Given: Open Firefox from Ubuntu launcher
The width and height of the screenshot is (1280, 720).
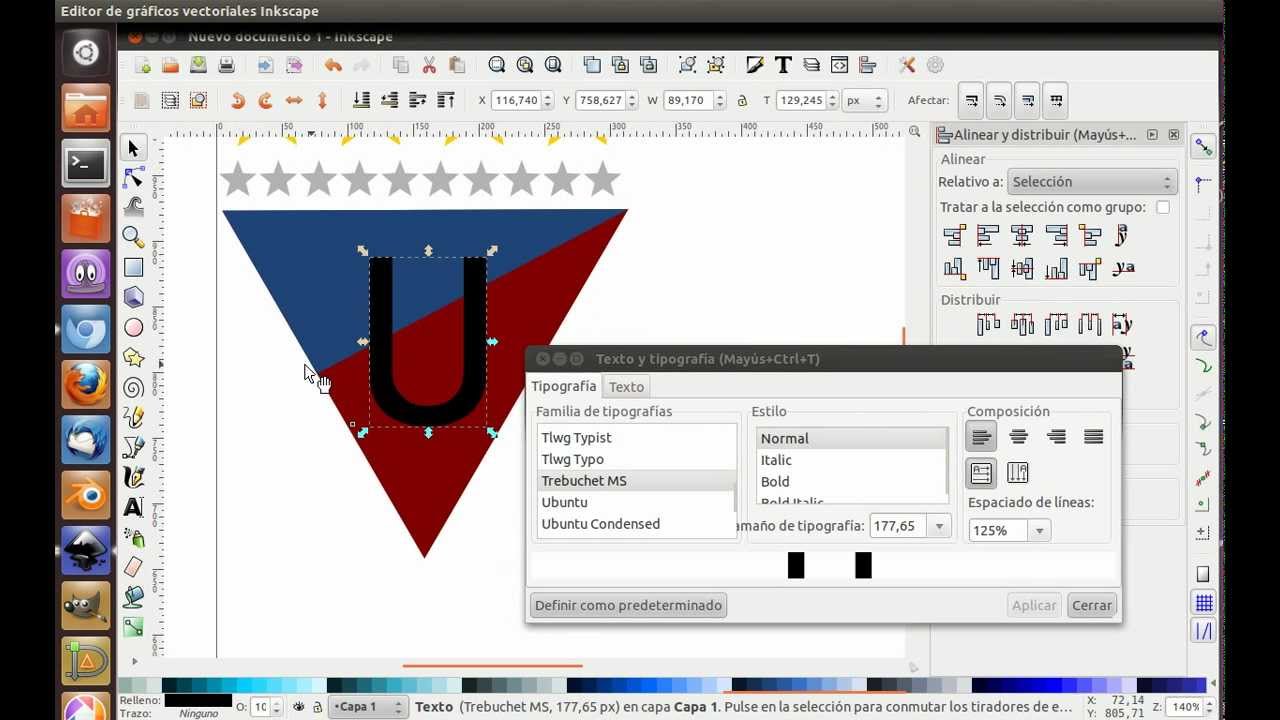Looking at the screenshot, I should [86, 384].
